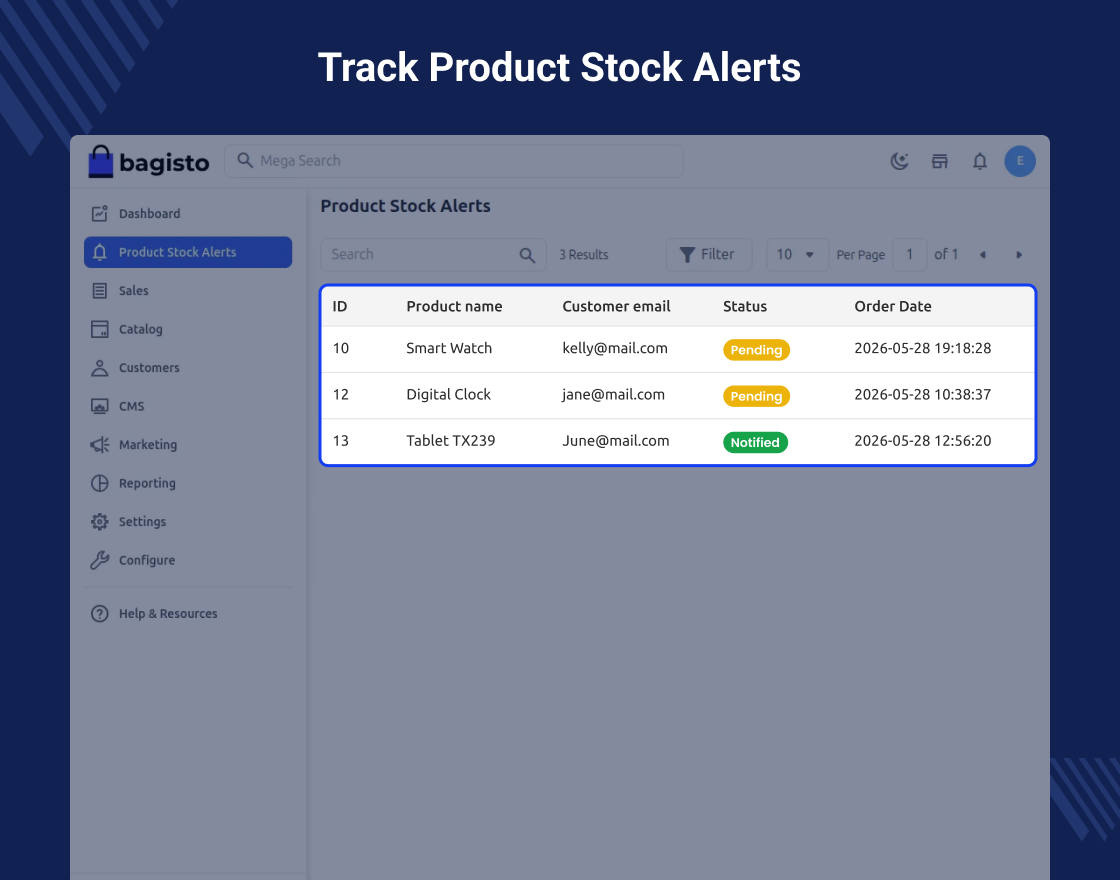Click the page number 1 field
1120x880 pixels.
click(910, 255)
